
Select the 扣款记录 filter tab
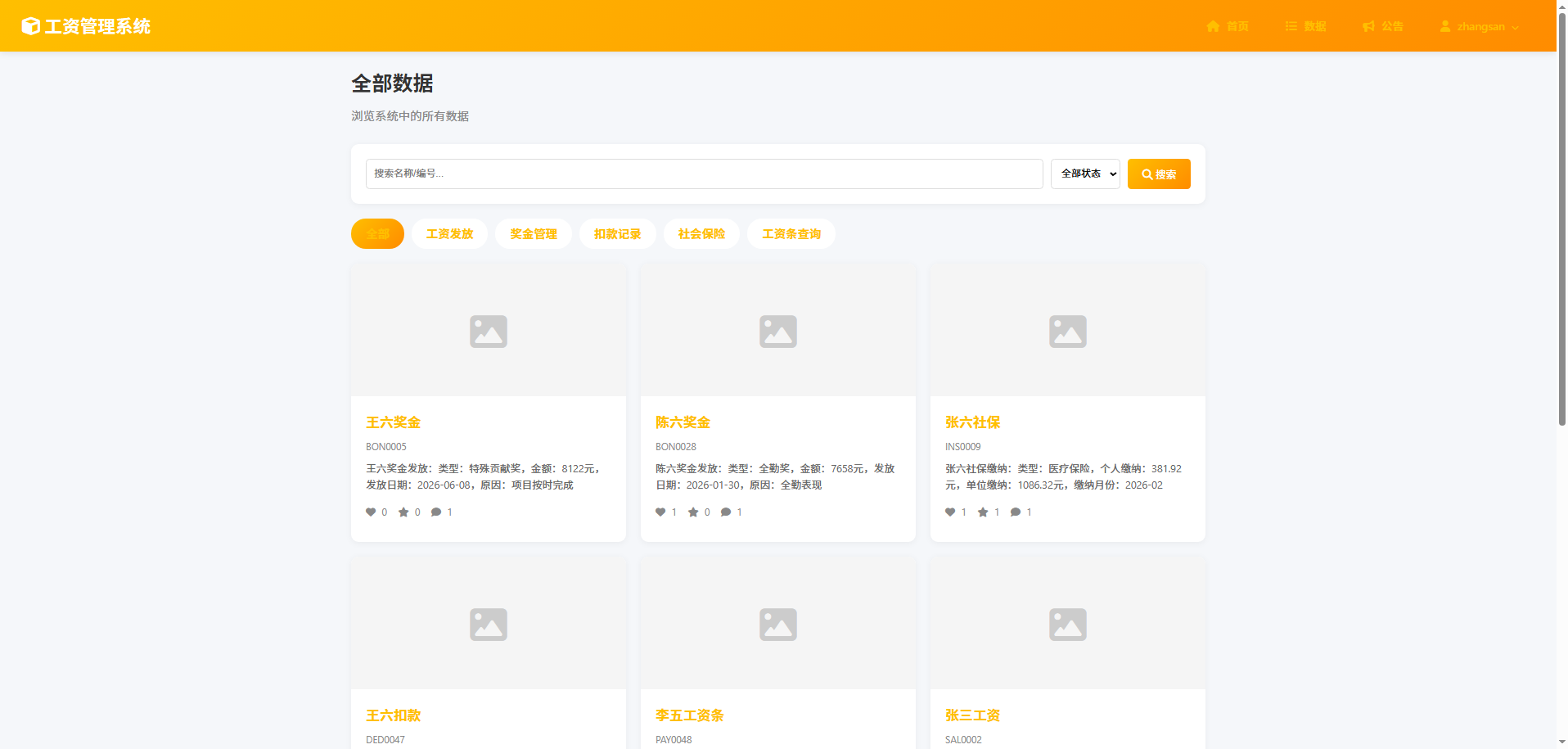point(618,233)
